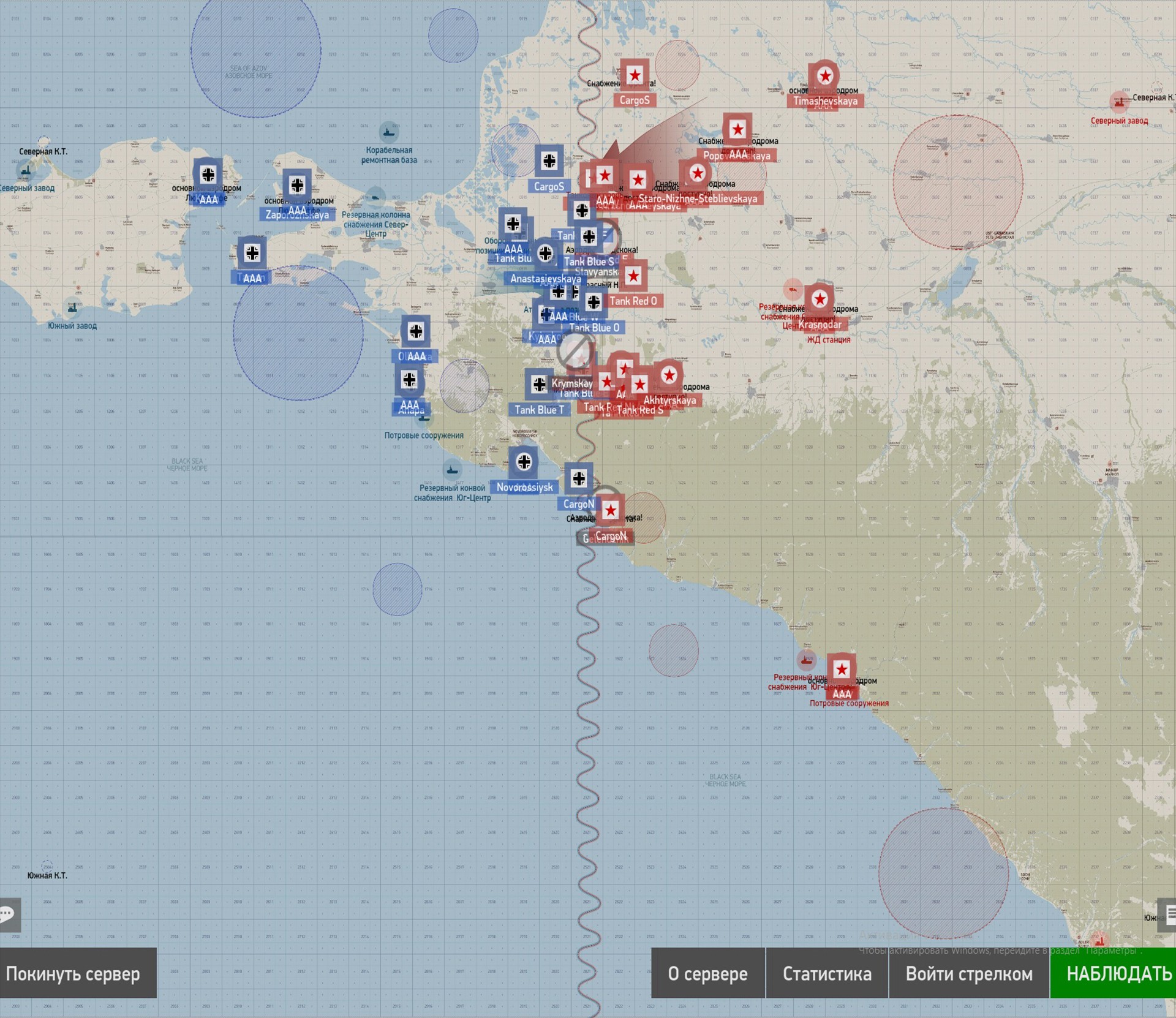Select the red CargoS supply icon

click(x=635, y=75)
